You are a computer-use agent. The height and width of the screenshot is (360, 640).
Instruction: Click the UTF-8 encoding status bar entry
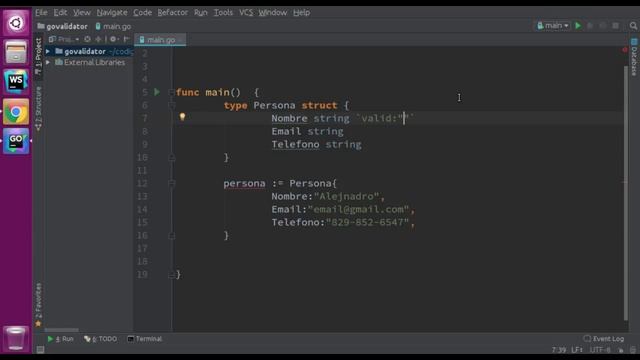600,350
